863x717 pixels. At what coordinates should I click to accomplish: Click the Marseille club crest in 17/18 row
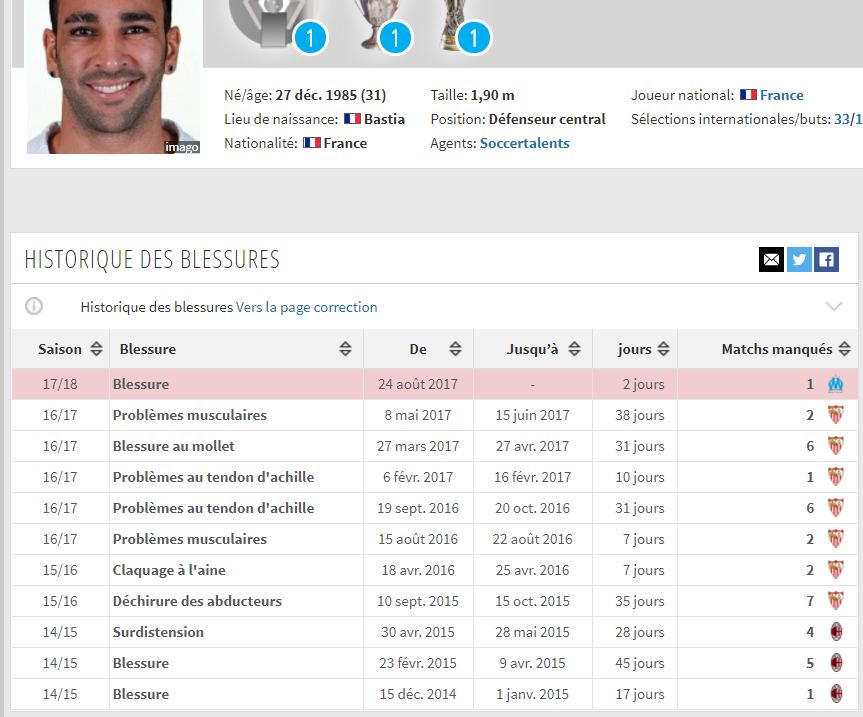coord(836,384)
